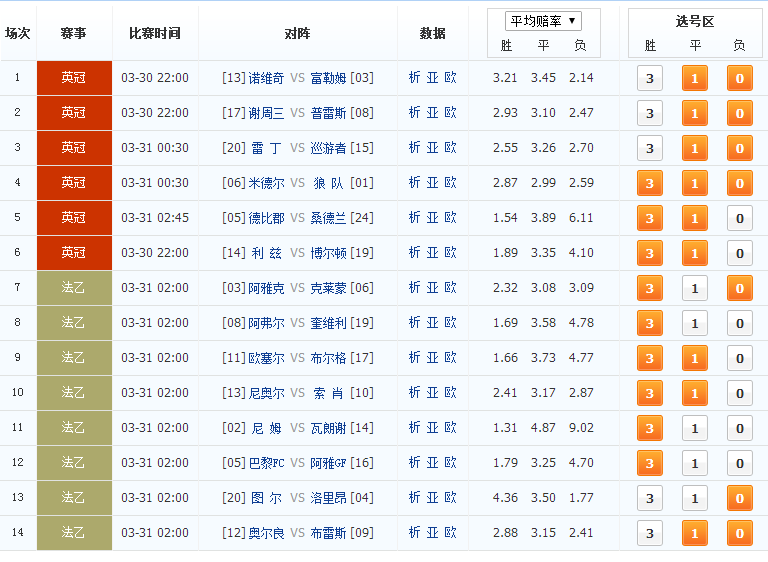Toggle loss (0) for match 10 尼奥尔
The height and width of the screenshot is (562, 768).
pos(740,393)
